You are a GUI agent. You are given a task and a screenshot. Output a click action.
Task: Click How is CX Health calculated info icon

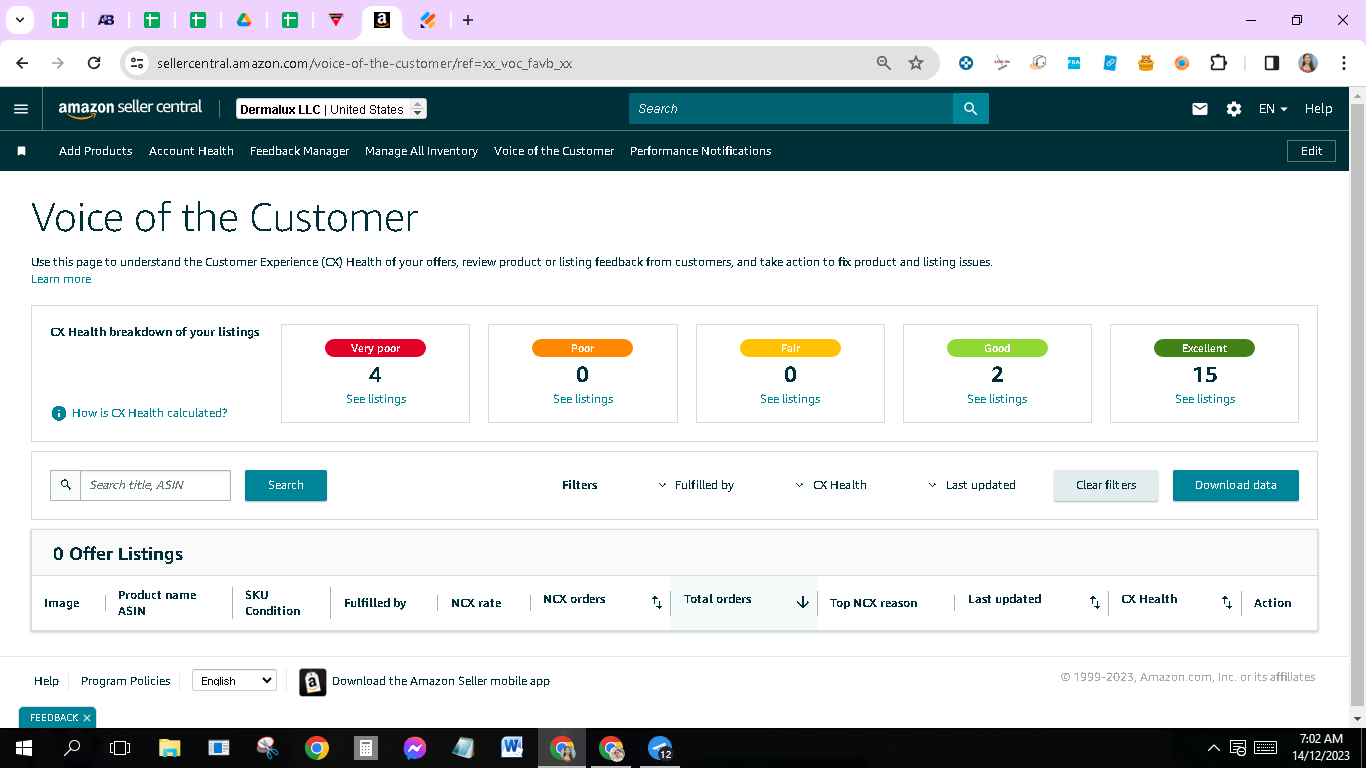(59, 413)
